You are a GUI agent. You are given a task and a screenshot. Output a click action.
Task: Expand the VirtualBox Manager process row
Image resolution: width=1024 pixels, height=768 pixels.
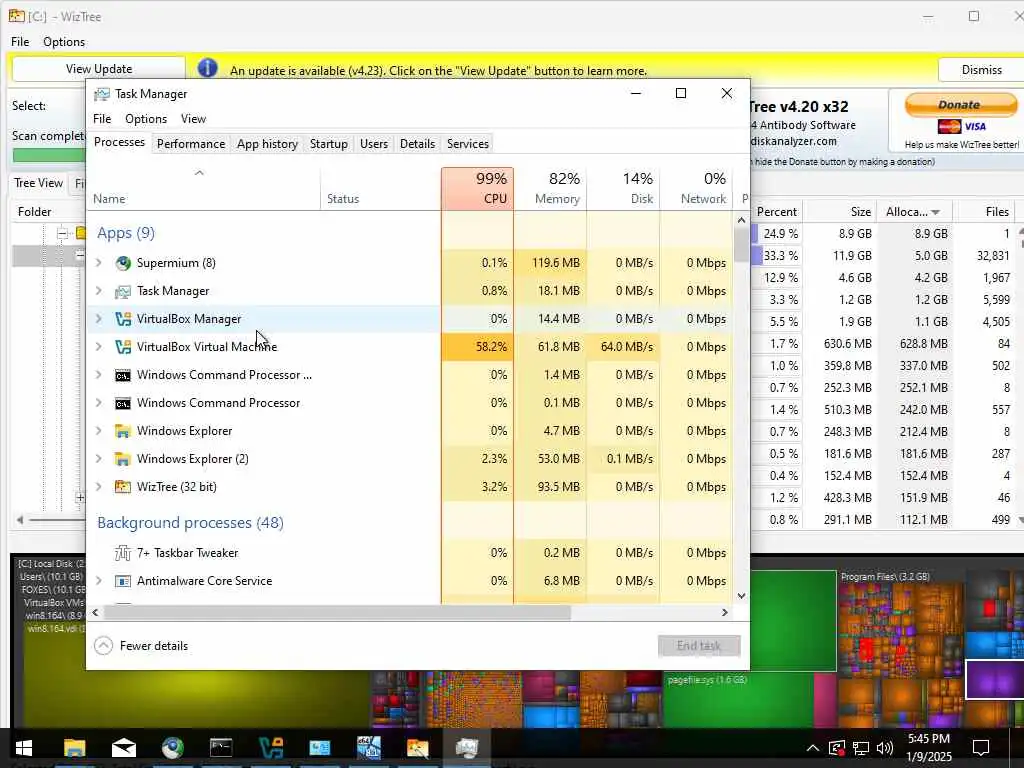click(99, 319)
